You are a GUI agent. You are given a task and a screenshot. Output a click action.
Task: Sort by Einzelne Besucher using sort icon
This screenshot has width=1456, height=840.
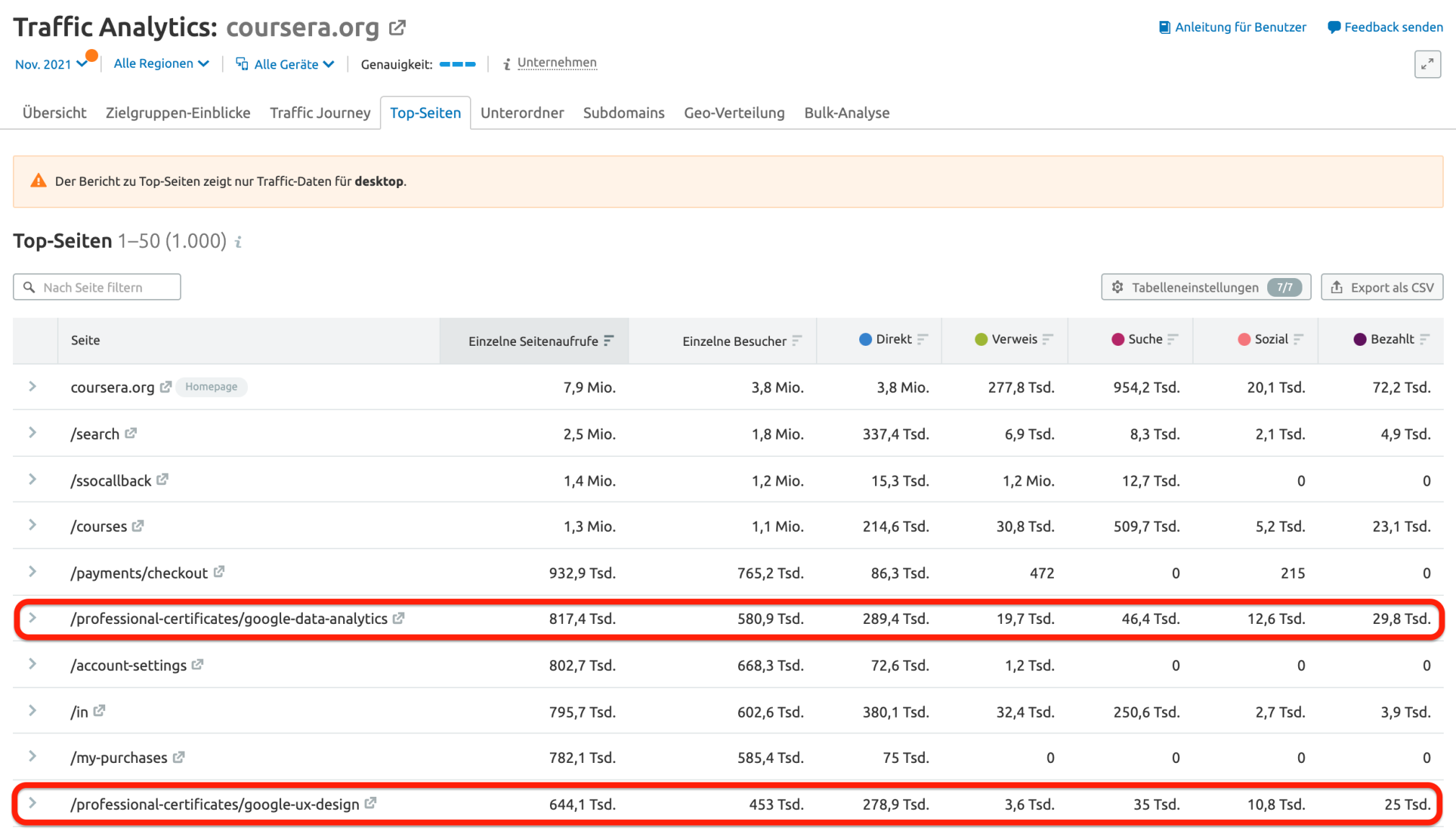796,340
